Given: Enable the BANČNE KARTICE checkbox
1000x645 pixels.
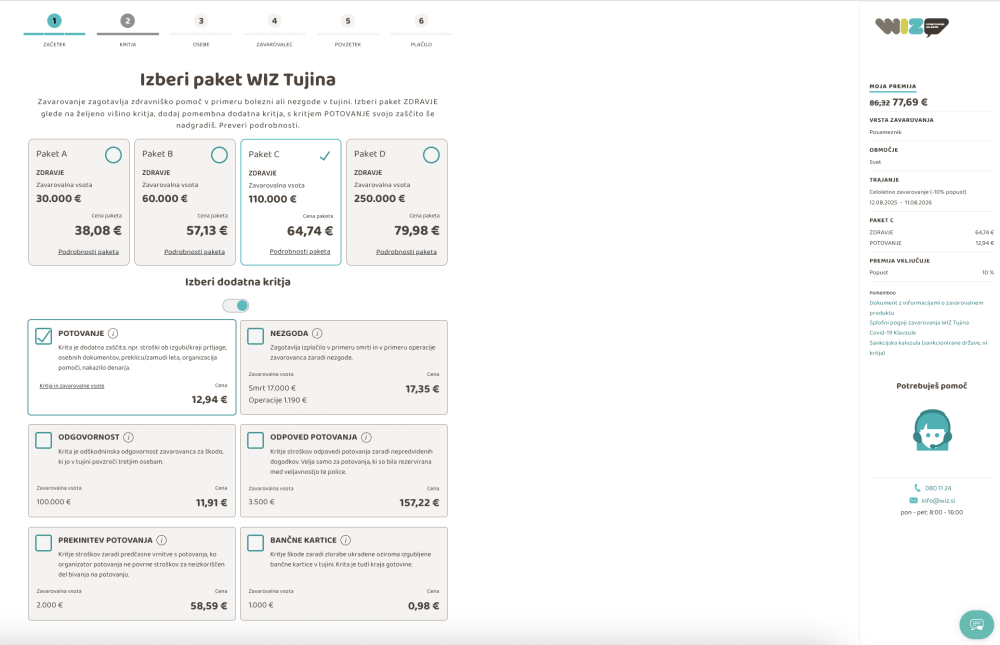Looking at the screenshot, I should 255,543.
